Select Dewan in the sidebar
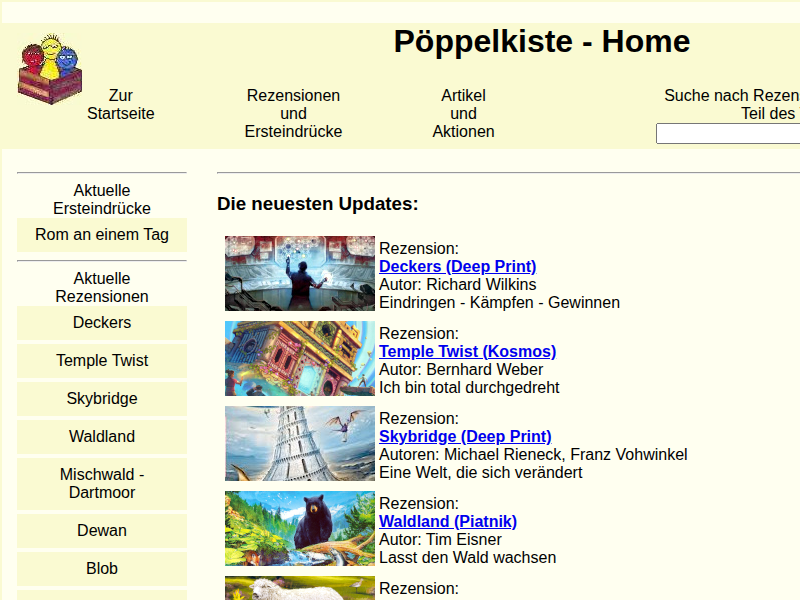 pos(102,531)
